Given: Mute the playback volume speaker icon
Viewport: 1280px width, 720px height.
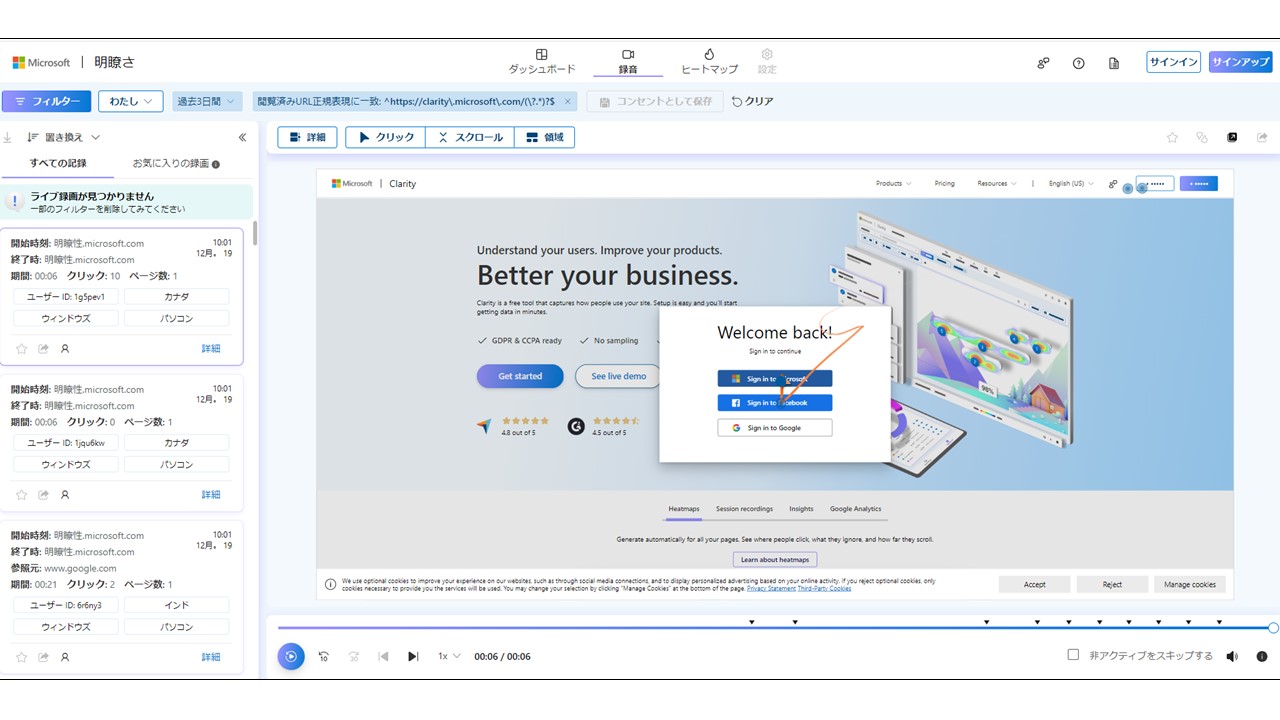Looking at the screenshot, I should 1232,657.
